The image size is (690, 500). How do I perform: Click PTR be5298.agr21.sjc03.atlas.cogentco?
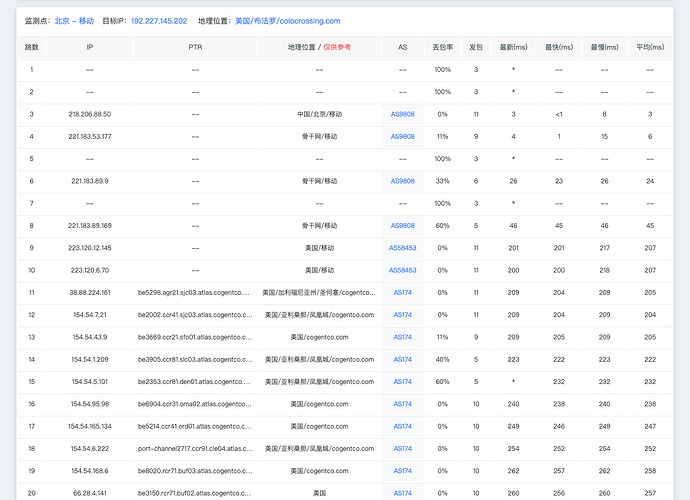(194, 292)
